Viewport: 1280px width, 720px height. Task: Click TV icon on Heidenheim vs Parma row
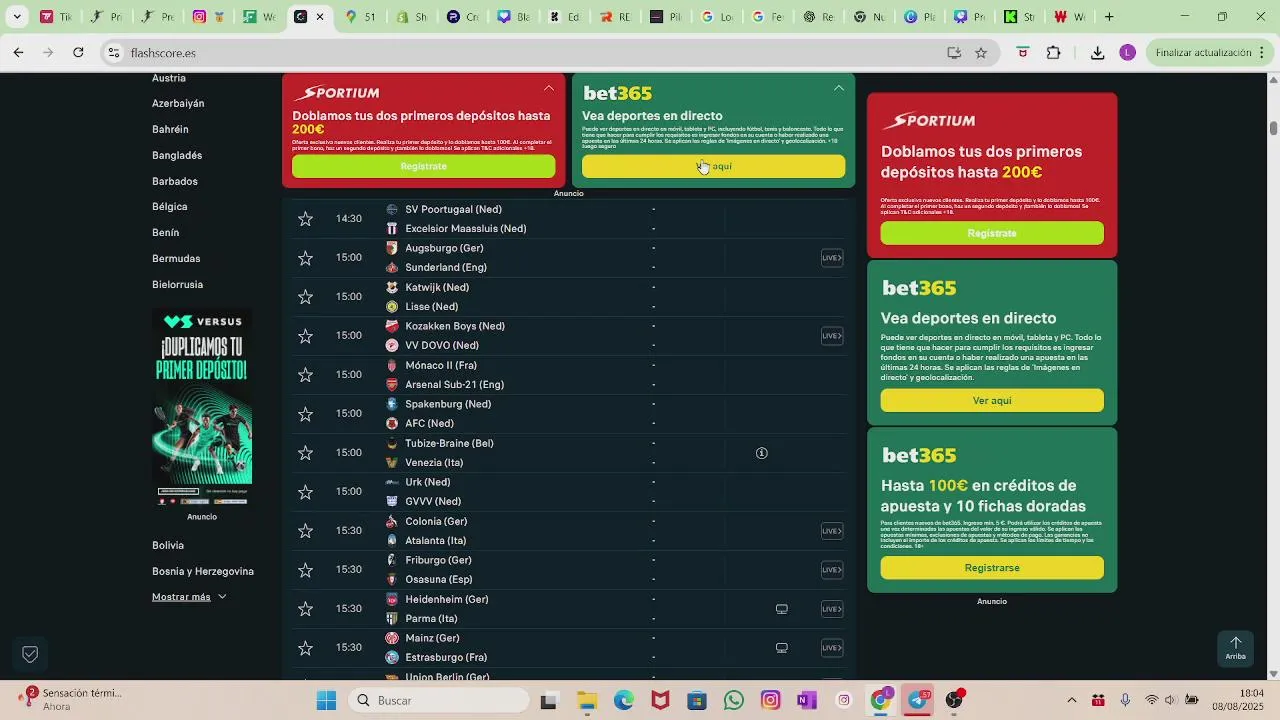click(782, 609)
